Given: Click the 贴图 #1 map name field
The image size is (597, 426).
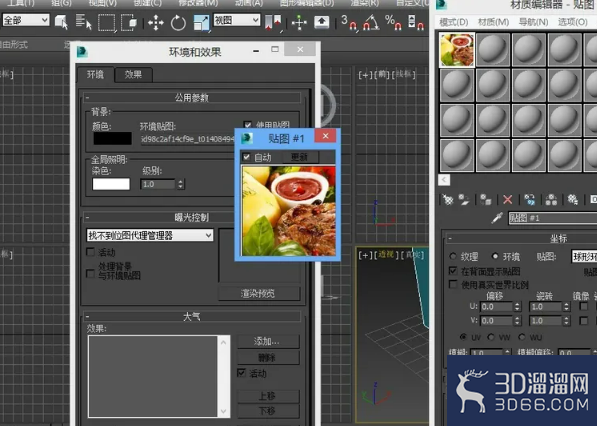Looking at the screenshot, I should coord(553,218).
